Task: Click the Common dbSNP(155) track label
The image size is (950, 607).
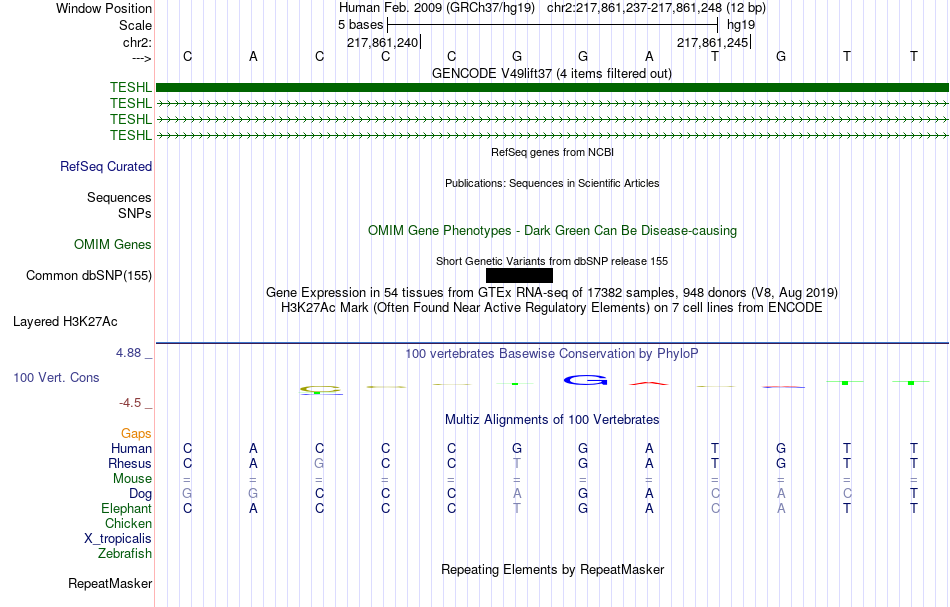Action: coord(89,276)
